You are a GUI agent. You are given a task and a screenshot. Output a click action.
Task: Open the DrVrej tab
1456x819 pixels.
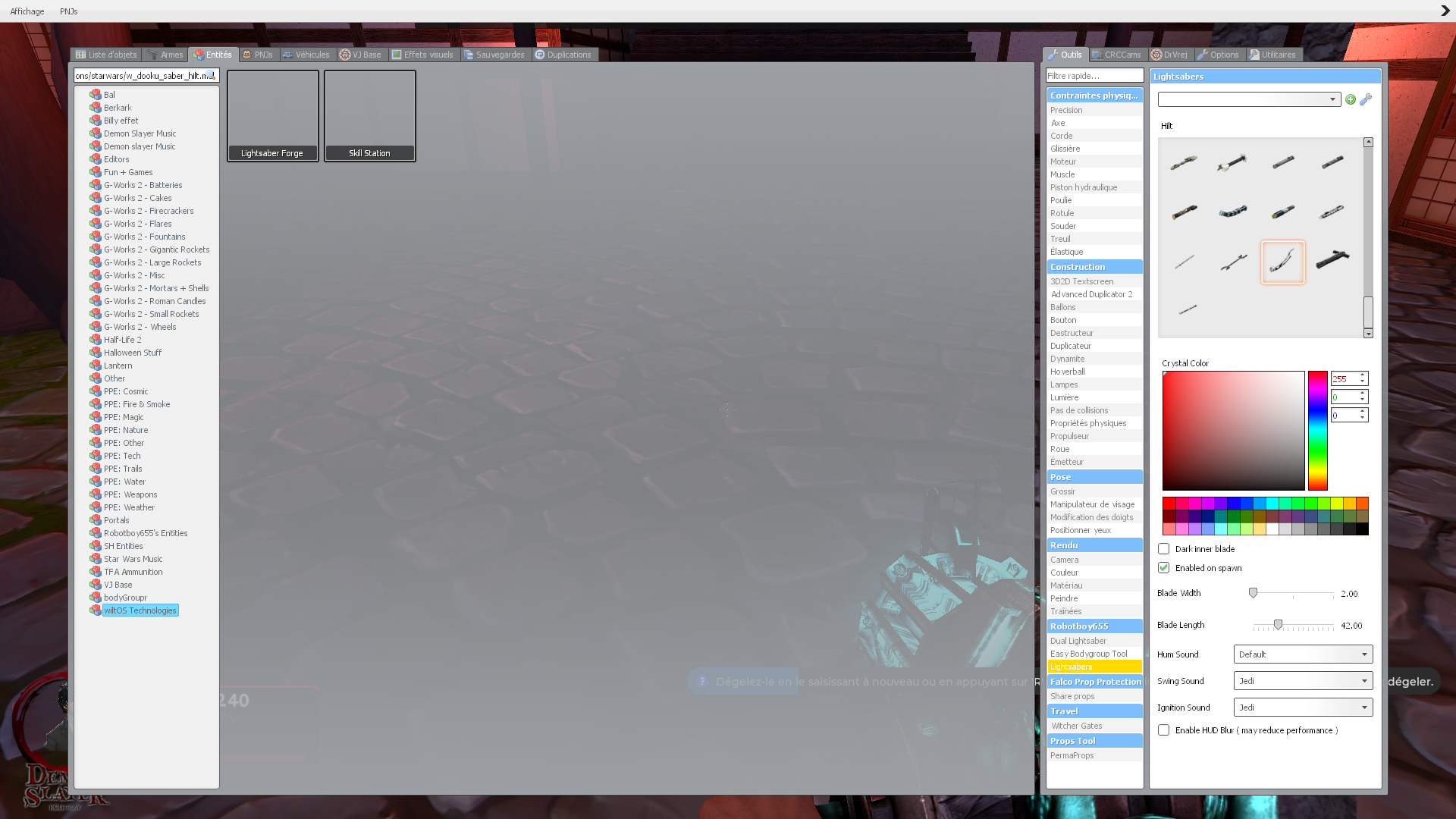click(1170, 55)
